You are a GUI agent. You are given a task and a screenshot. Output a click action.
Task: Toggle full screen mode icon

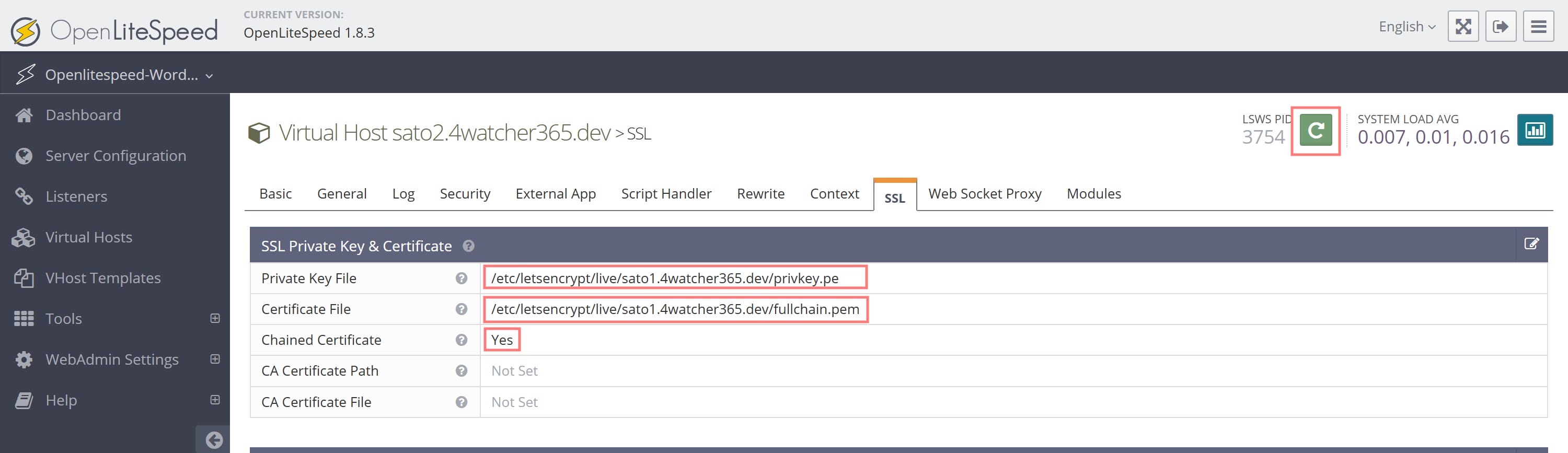pyautogui.click(x=1463, y=26)
